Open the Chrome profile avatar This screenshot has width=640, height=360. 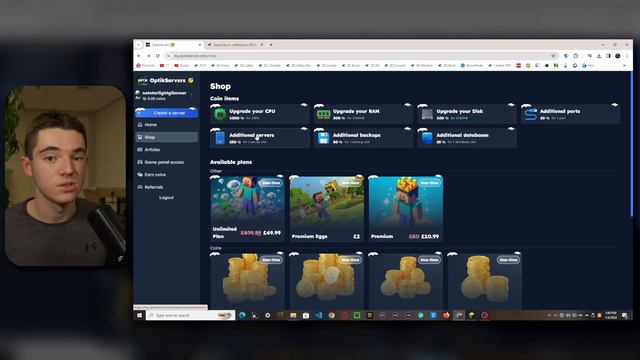(x=618, y=56)
